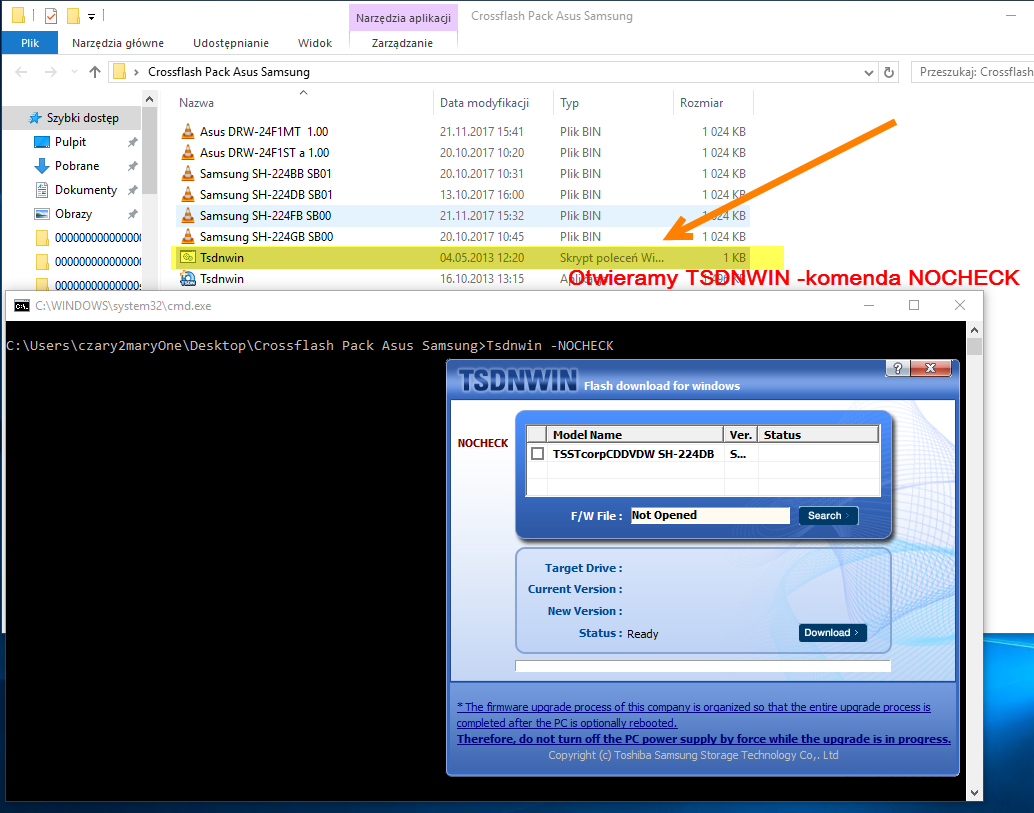Tick the TSSTcorpCDDVDW SH-224DB checkbox

coord(537,454)
